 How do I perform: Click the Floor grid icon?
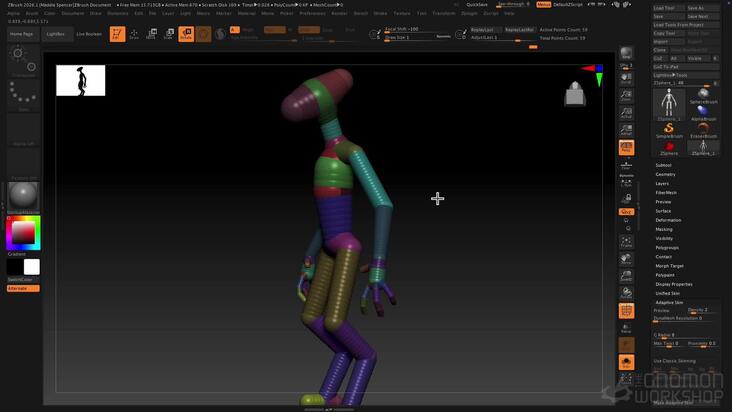tap(626, 165)
